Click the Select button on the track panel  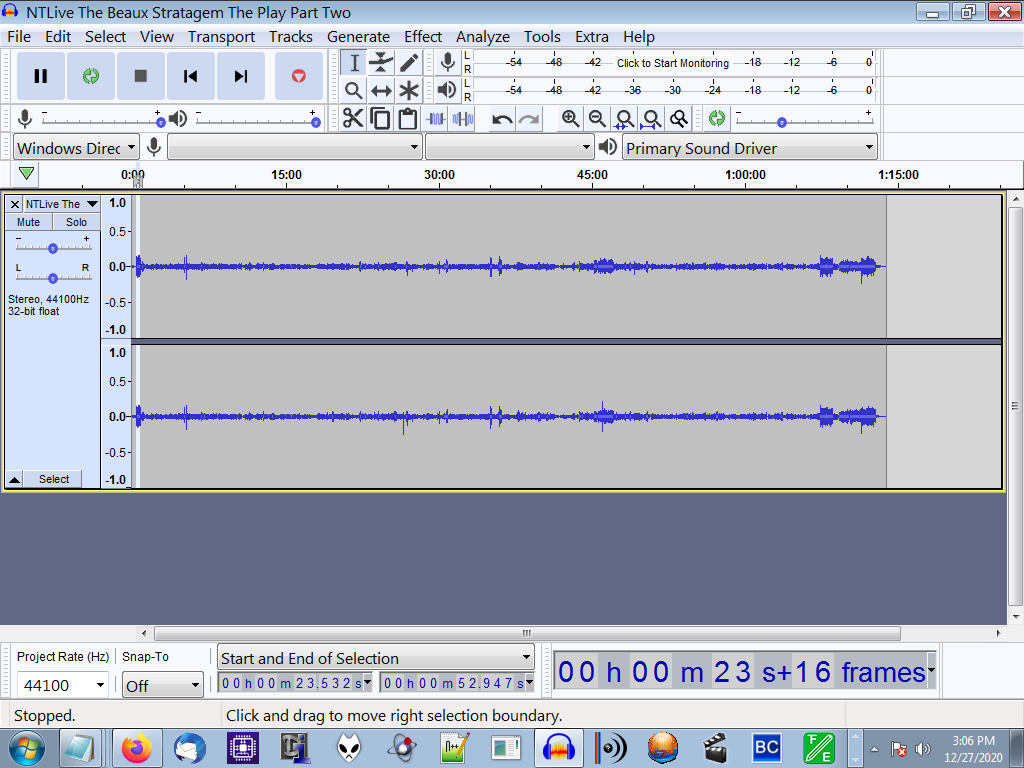click(52, 479)
